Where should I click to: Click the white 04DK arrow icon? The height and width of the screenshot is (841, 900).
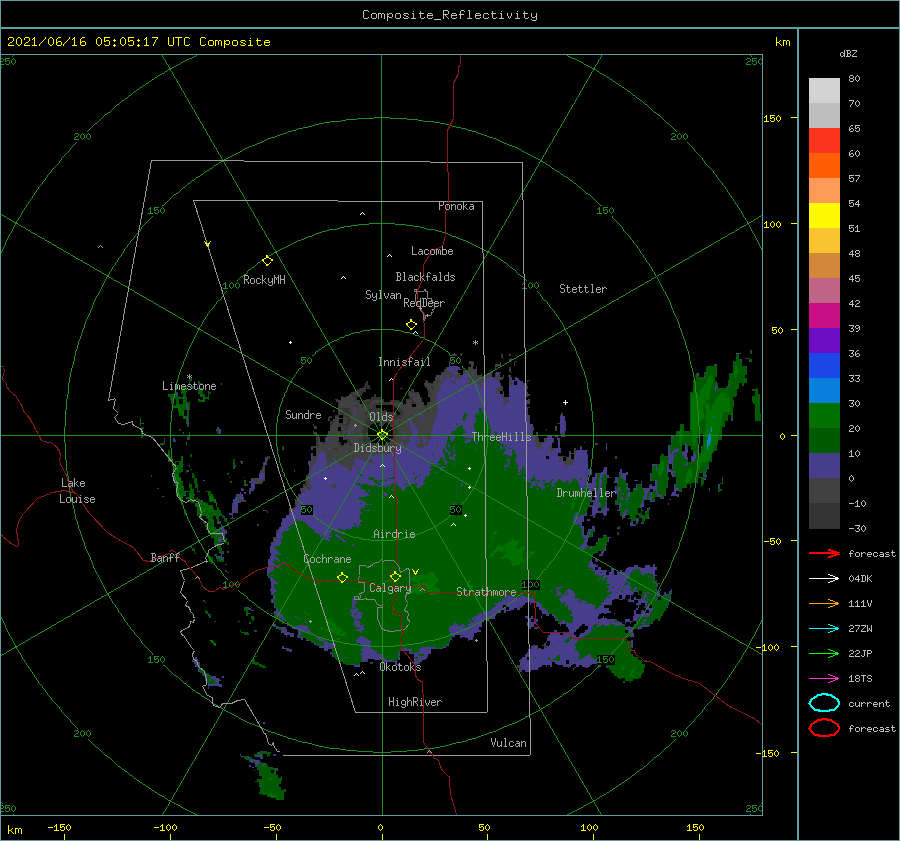click(824, 579)
